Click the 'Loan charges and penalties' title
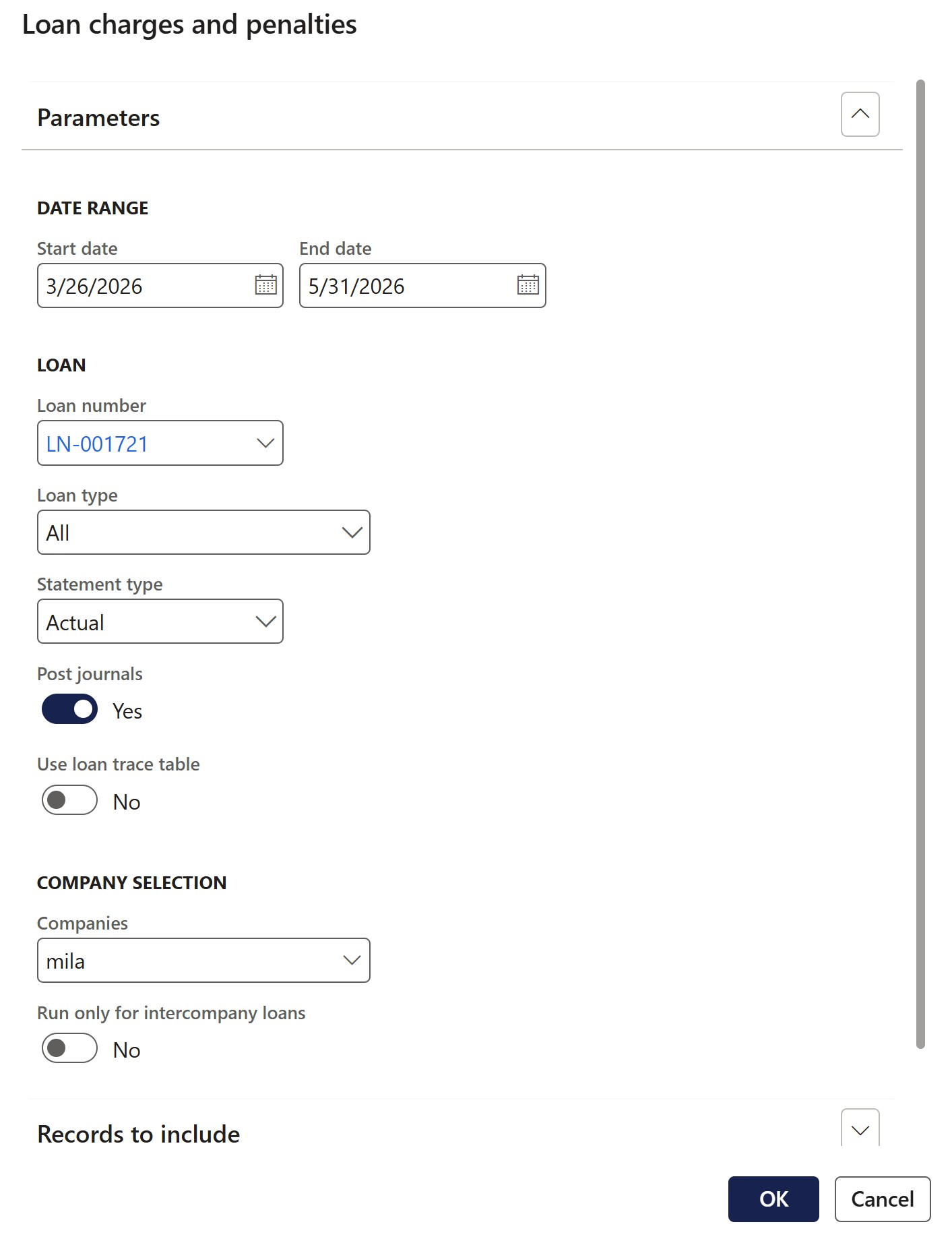This screenshot has height=1241, width=952. click(189, 25)
